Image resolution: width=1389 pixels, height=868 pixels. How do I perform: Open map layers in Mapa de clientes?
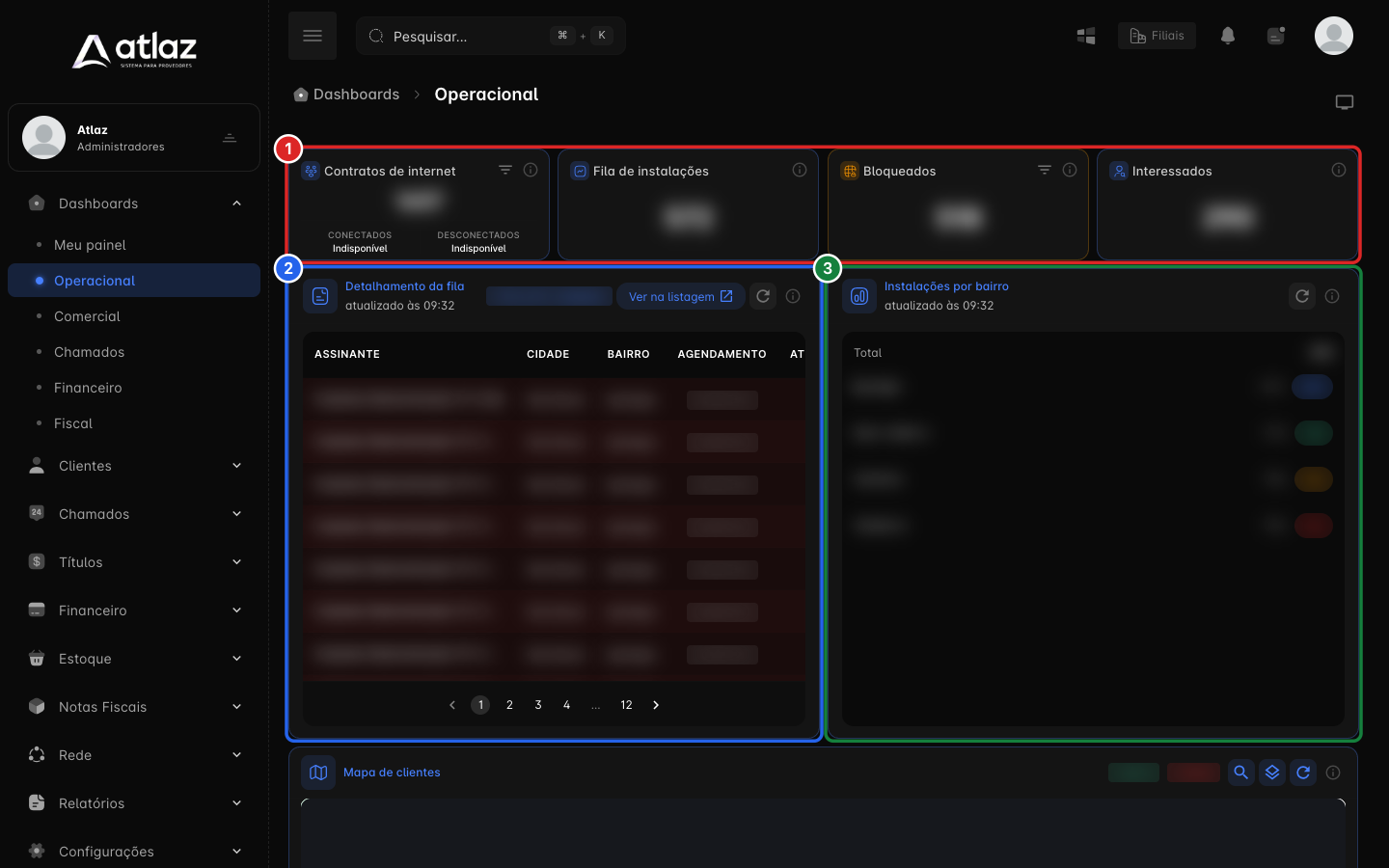1272,773
